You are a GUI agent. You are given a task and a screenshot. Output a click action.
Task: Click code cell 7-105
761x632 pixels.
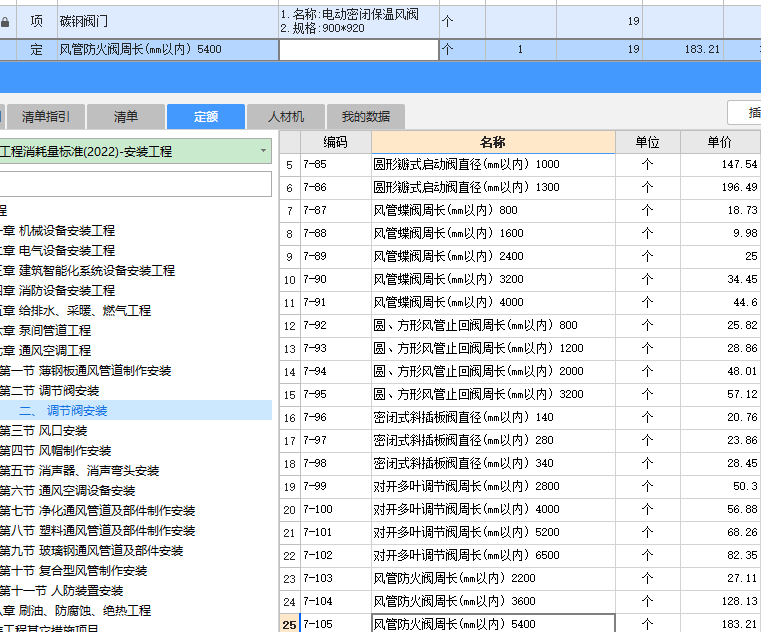coord(336,623)
